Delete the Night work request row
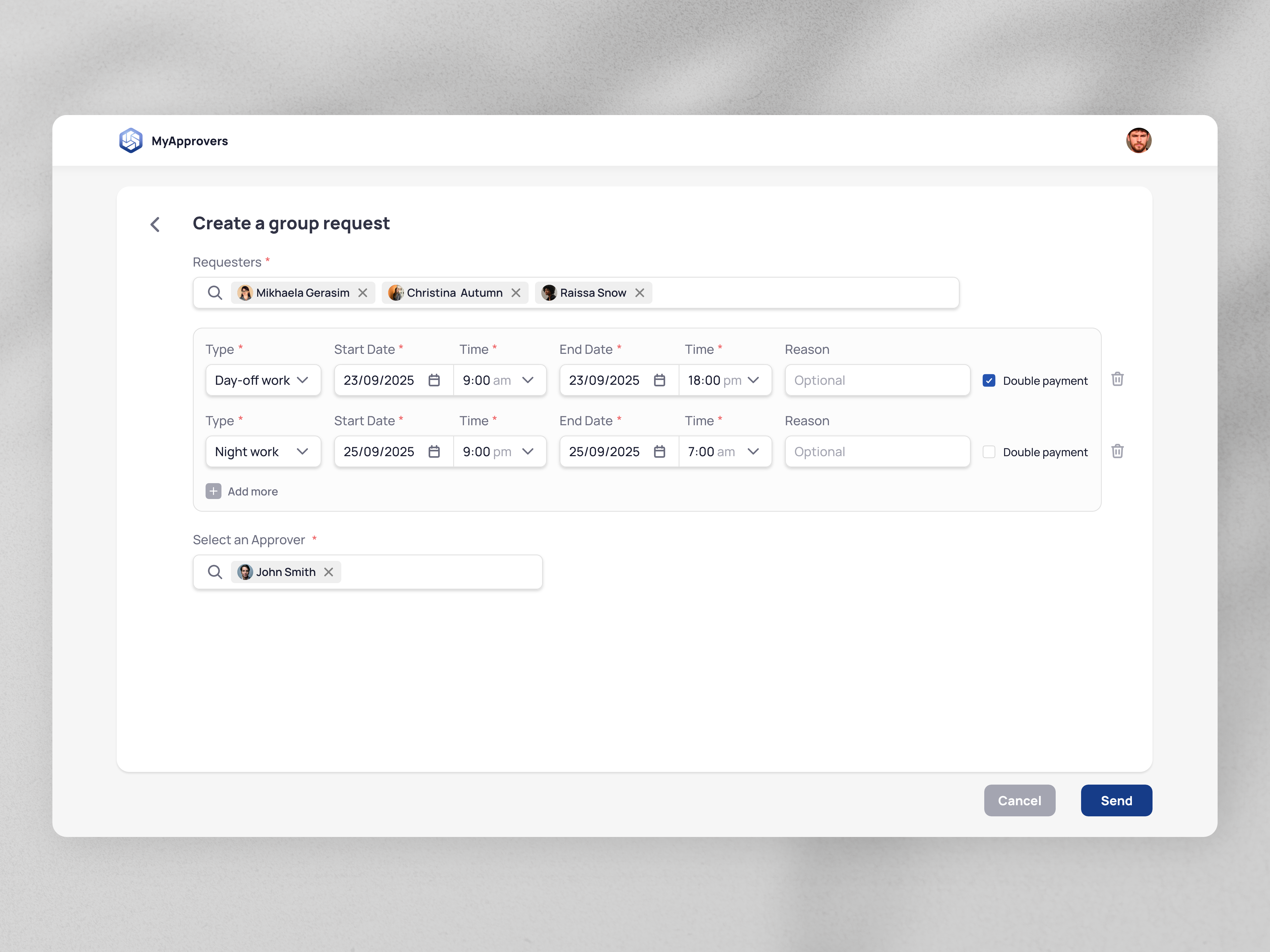Viewport: 1270px width, 952px height. 1117,451
